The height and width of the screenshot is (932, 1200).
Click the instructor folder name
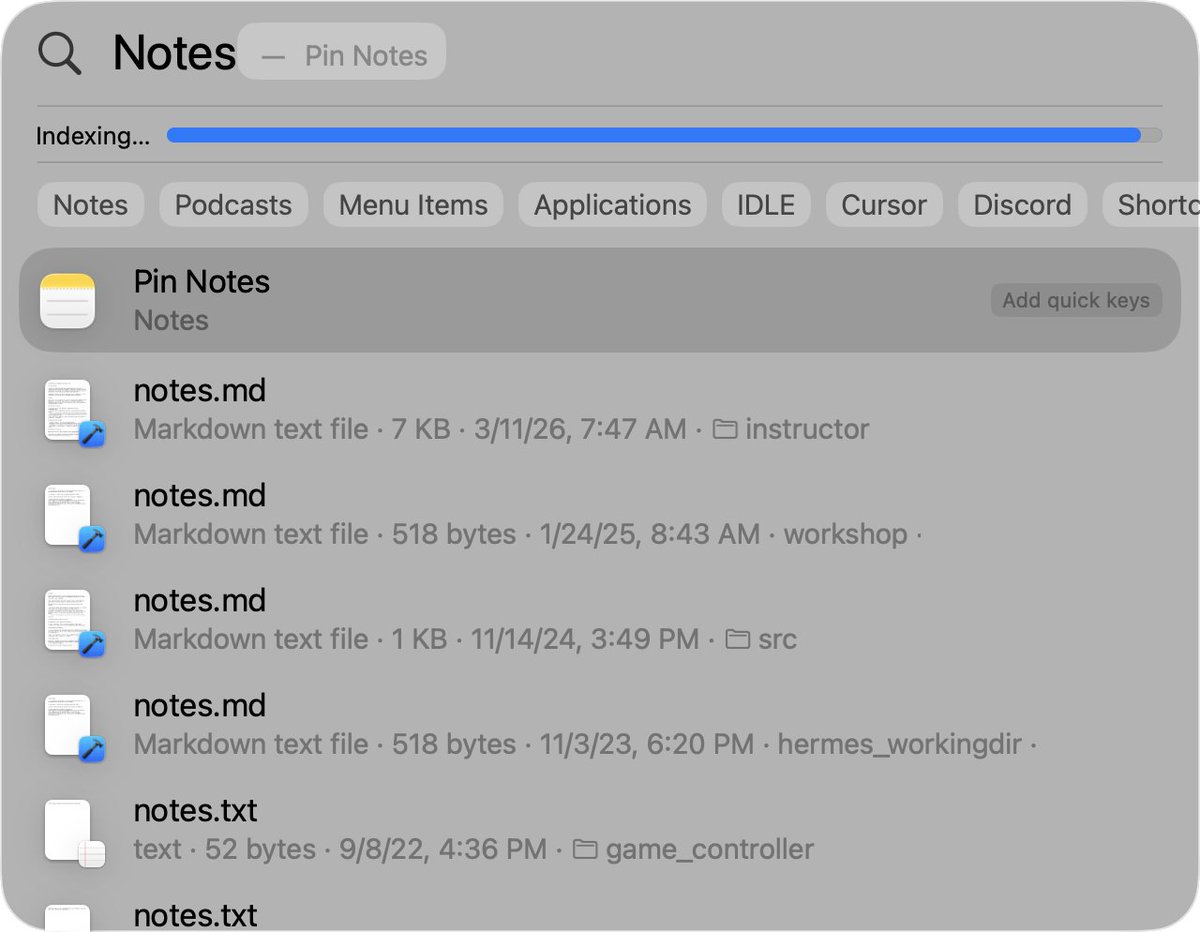coord(807,430)
